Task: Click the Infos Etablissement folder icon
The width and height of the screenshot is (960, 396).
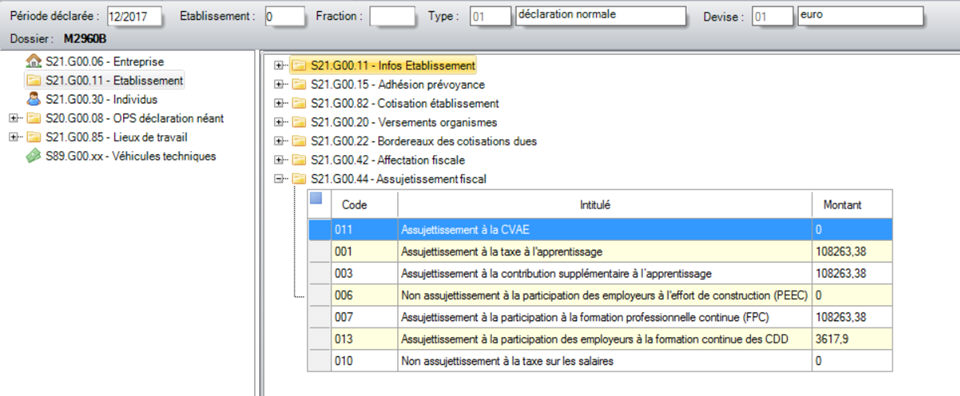Action: click(x=299, y=65)
